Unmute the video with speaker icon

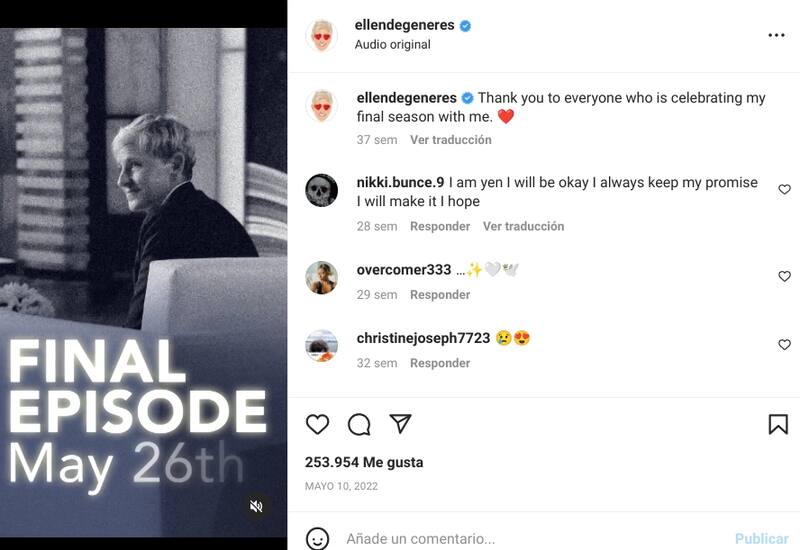coord(256,506)
